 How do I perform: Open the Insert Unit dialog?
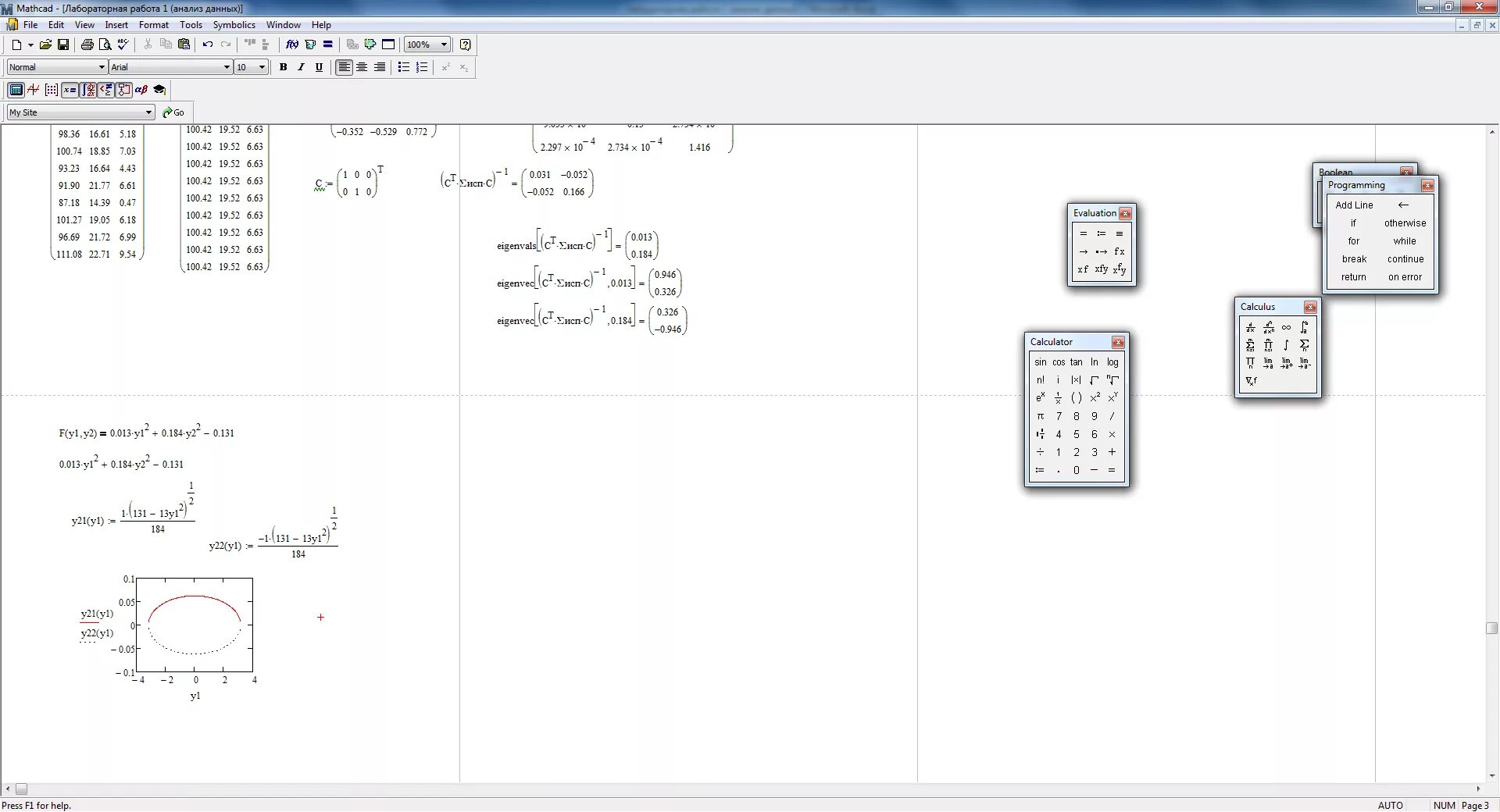310,45
